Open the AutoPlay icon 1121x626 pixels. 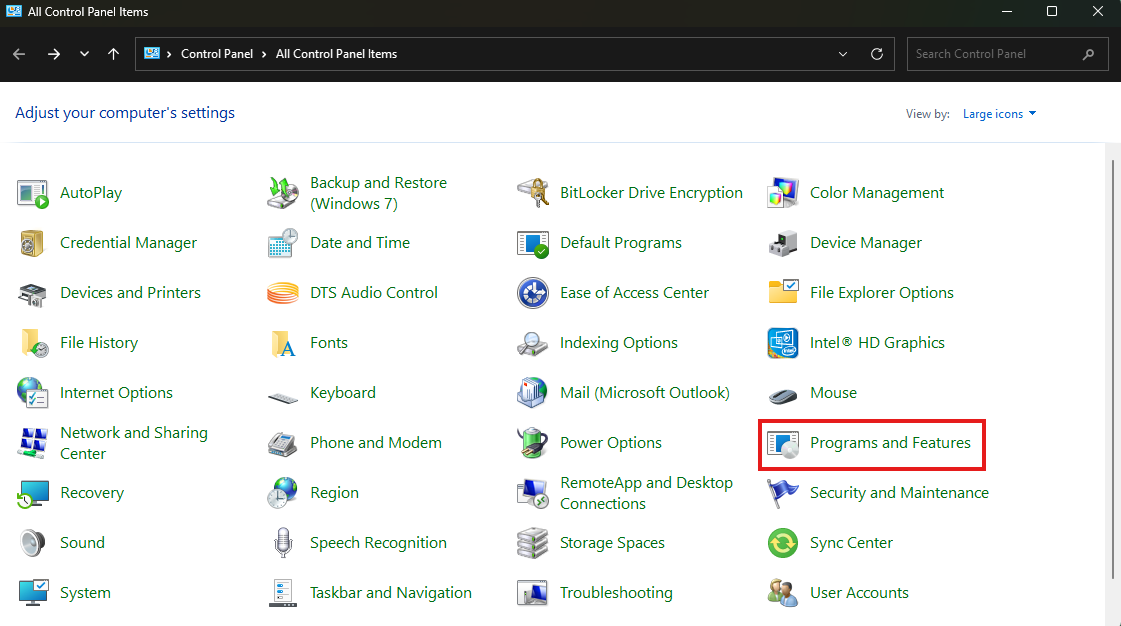[x=32, y=193]
